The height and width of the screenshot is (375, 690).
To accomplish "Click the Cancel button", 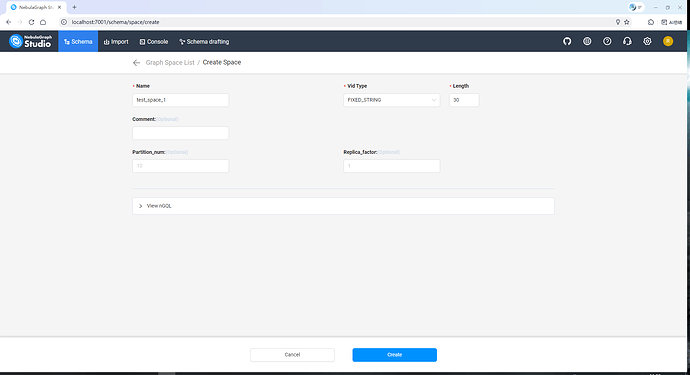I will 292,355.
